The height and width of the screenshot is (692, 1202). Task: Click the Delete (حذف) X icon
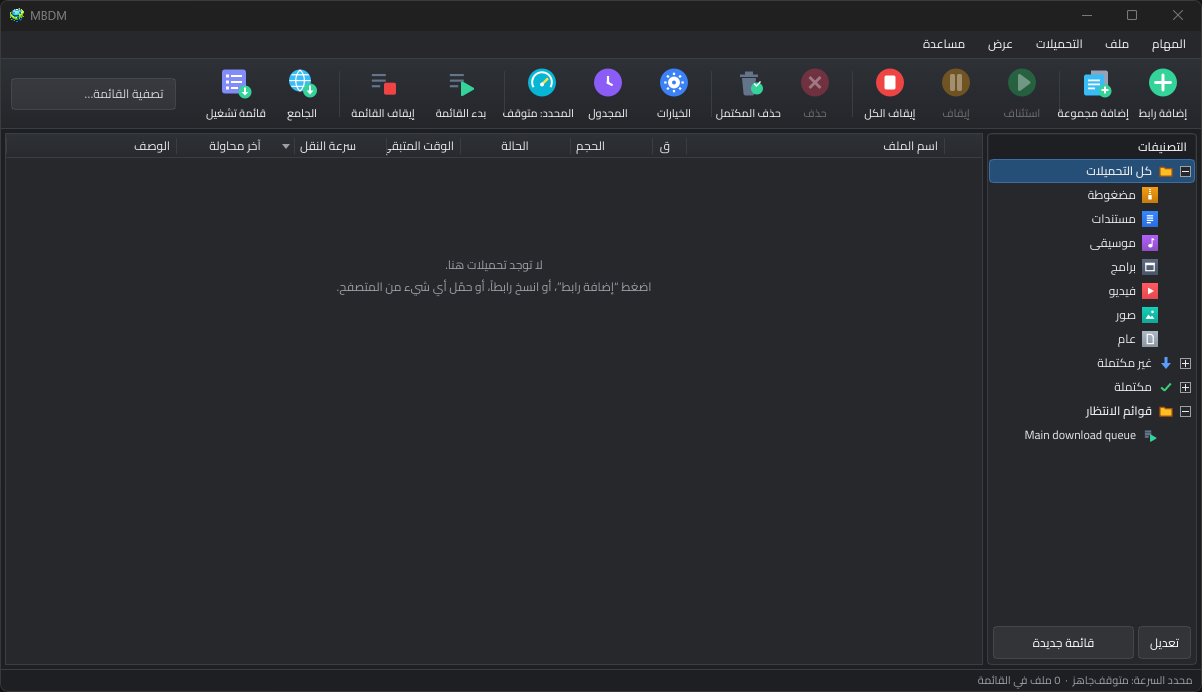[x=815, y=83]
